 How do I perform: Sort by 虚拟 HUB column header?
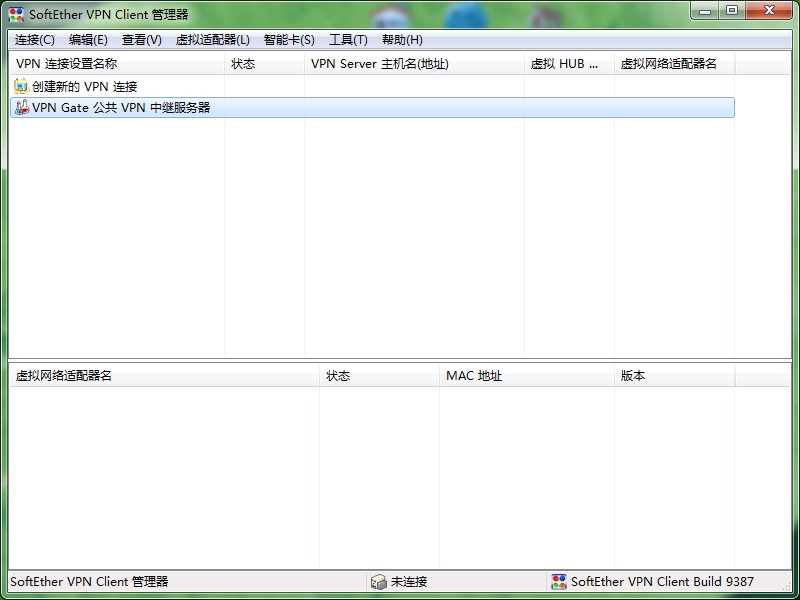click(x=569, y=64)
